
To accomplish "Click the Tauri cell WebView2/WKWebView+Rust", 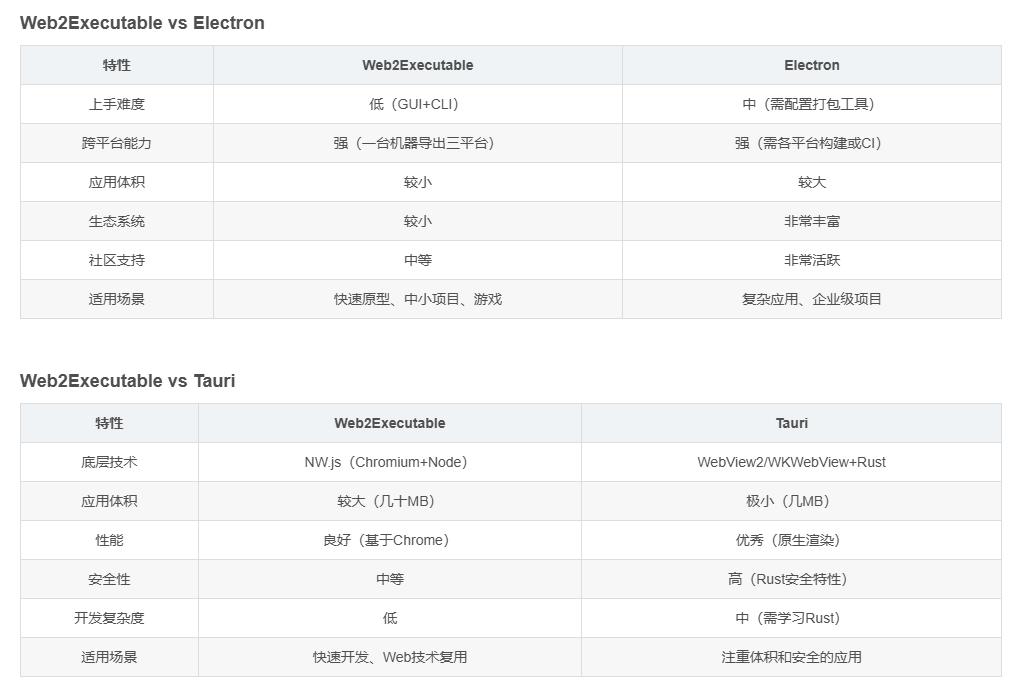I will pos(791,462).
